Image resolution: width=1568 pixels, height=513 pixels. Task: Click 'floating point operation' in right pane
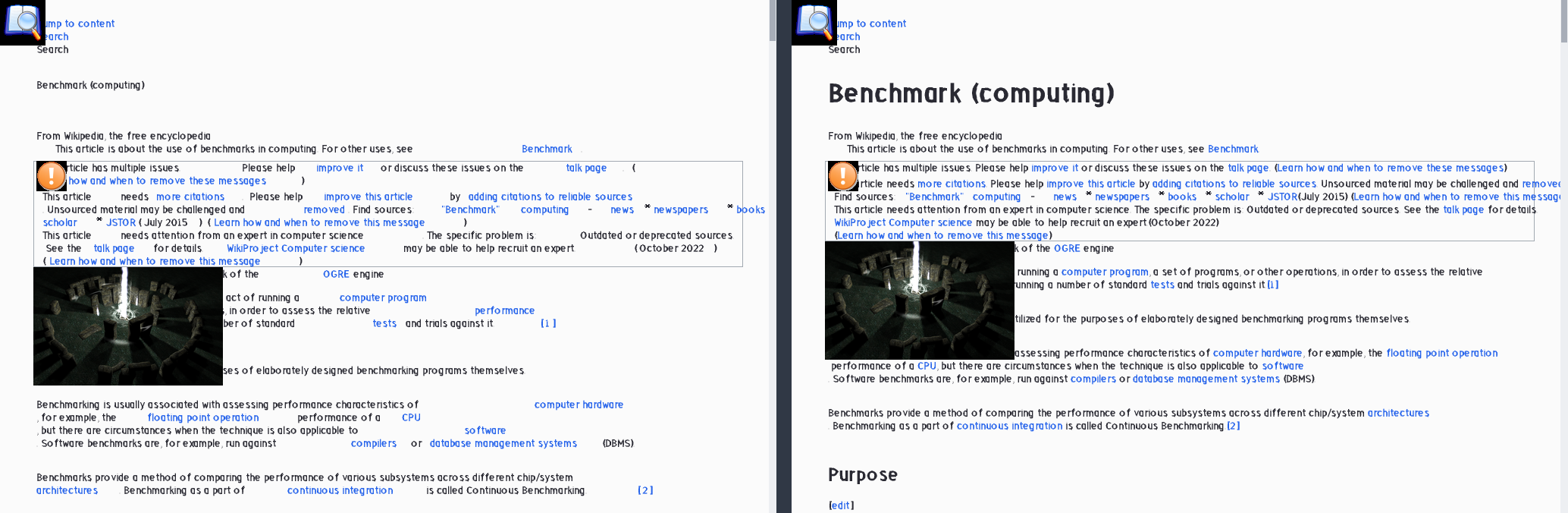(1442, 353)
